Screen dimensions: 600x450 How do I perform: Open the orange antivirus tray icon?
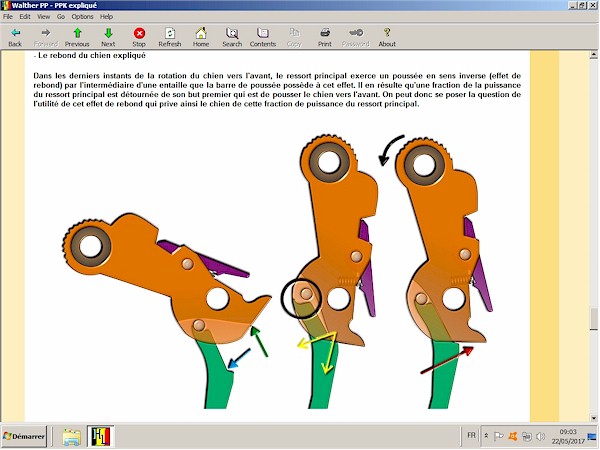513,436
